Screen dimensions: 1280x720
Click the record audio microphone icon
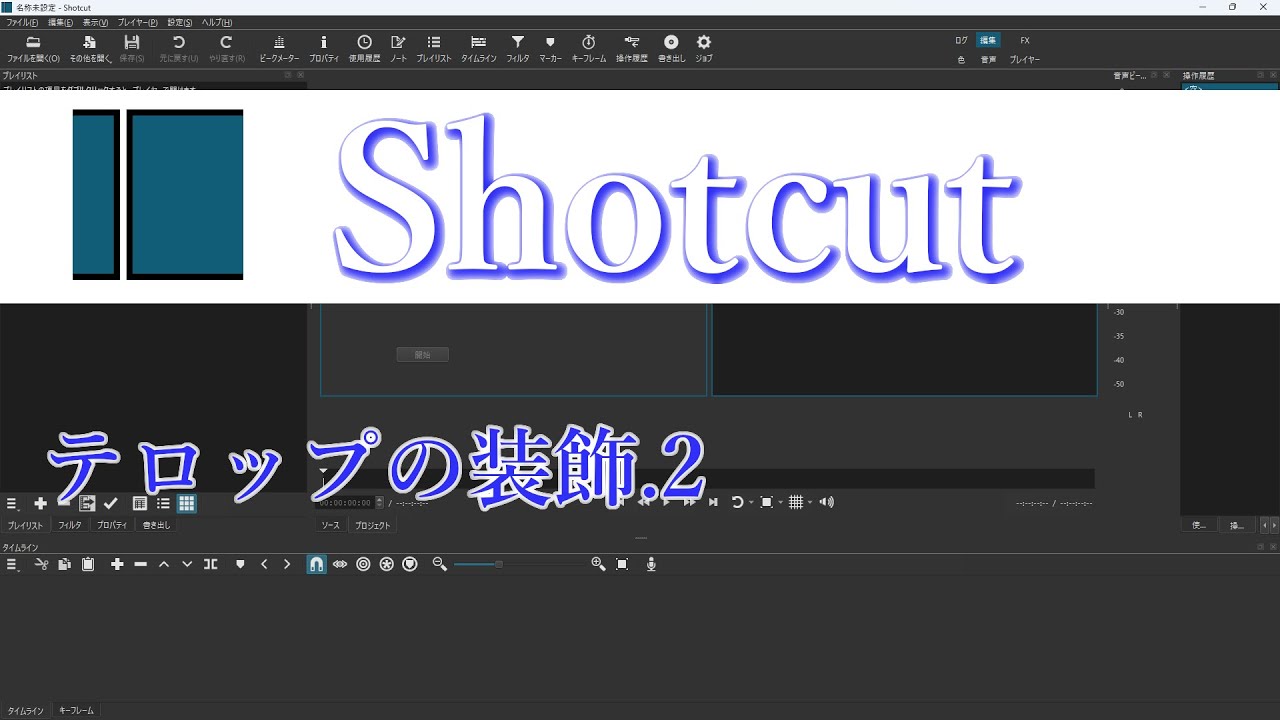click(651, 564)
